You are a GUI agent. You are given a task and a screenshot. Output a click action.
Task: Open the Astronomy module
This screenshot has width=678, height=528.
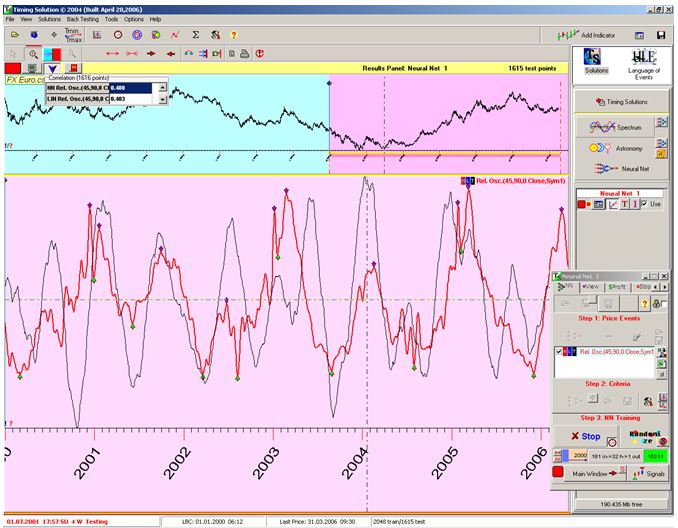pos(616,148)
